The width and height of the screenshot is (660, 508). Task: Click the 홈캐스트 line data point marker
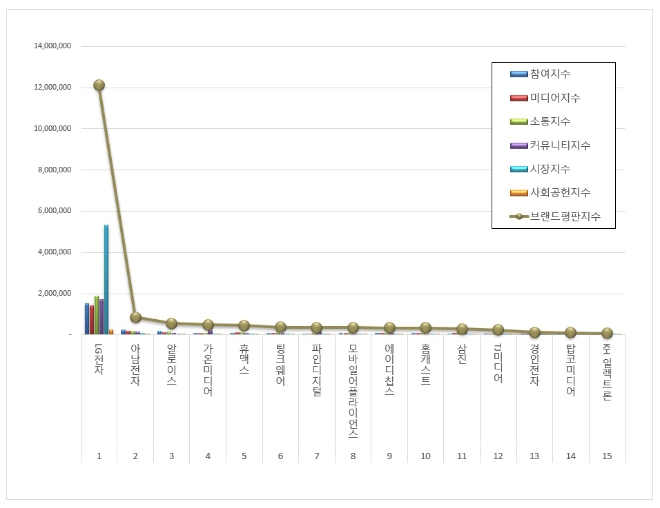point(426,328)
